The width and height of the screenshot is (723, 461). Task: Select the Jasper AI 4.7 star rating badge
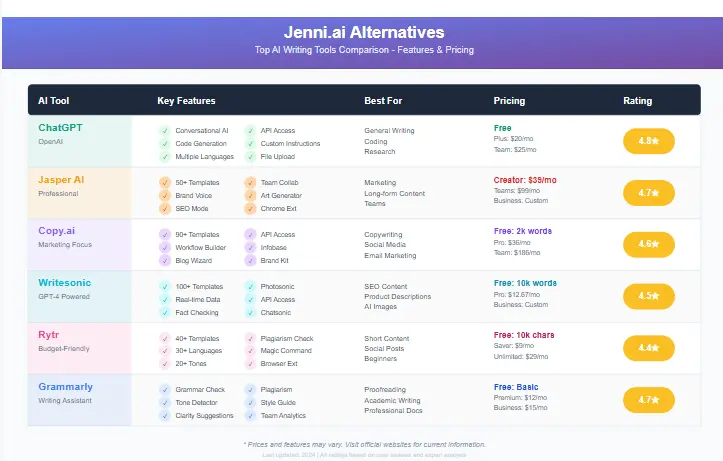coord(649,193)
